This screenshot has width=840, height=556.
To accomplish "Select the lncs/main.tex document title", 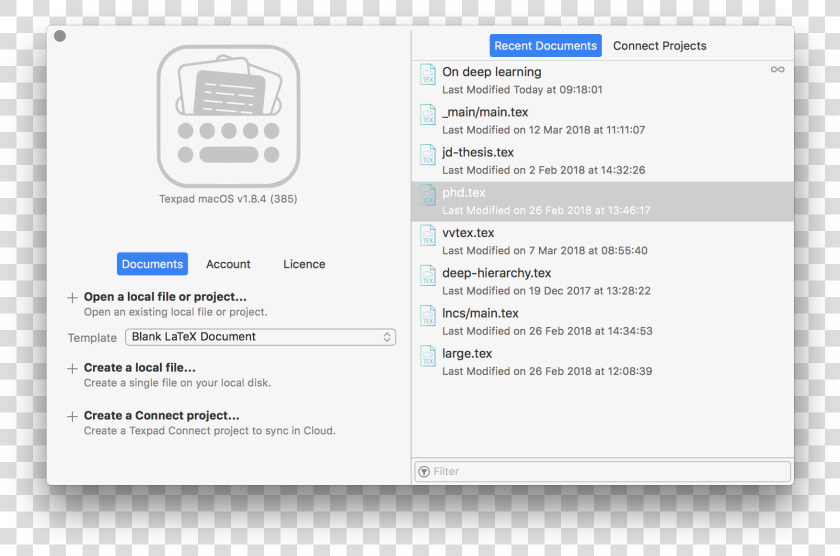I will coord(481,313).
